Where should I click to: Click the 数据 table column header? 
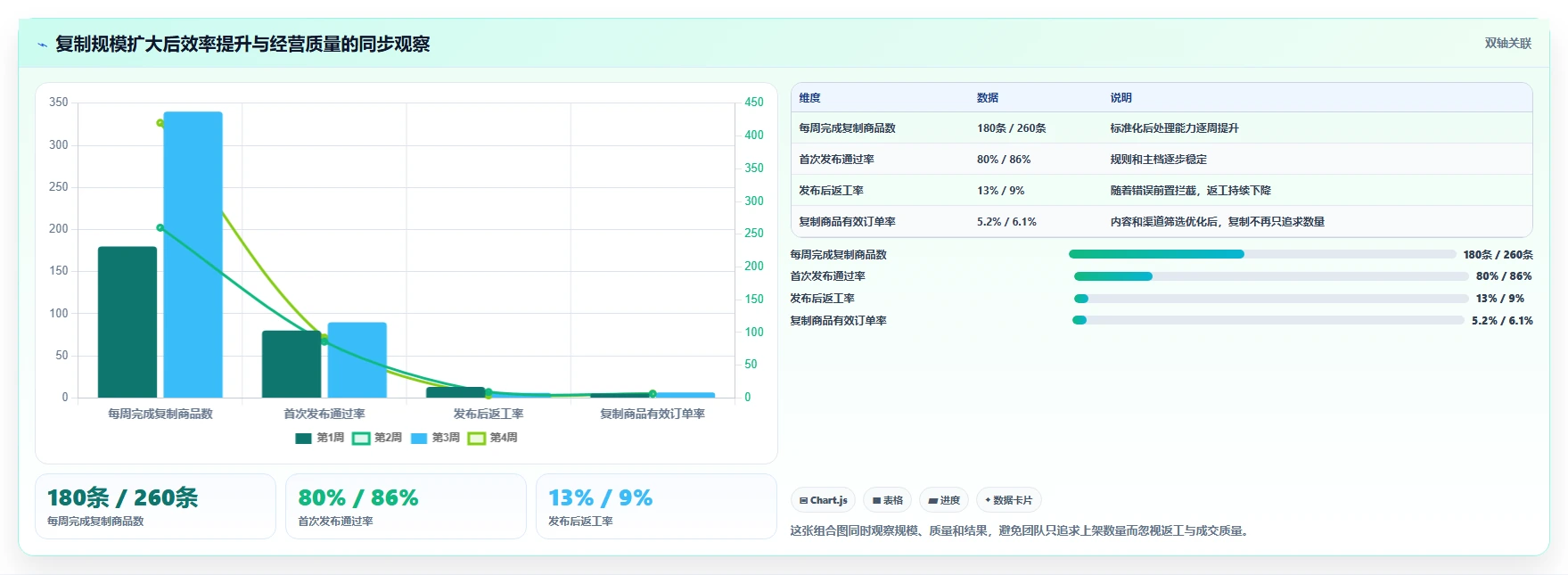coord(988,98)
